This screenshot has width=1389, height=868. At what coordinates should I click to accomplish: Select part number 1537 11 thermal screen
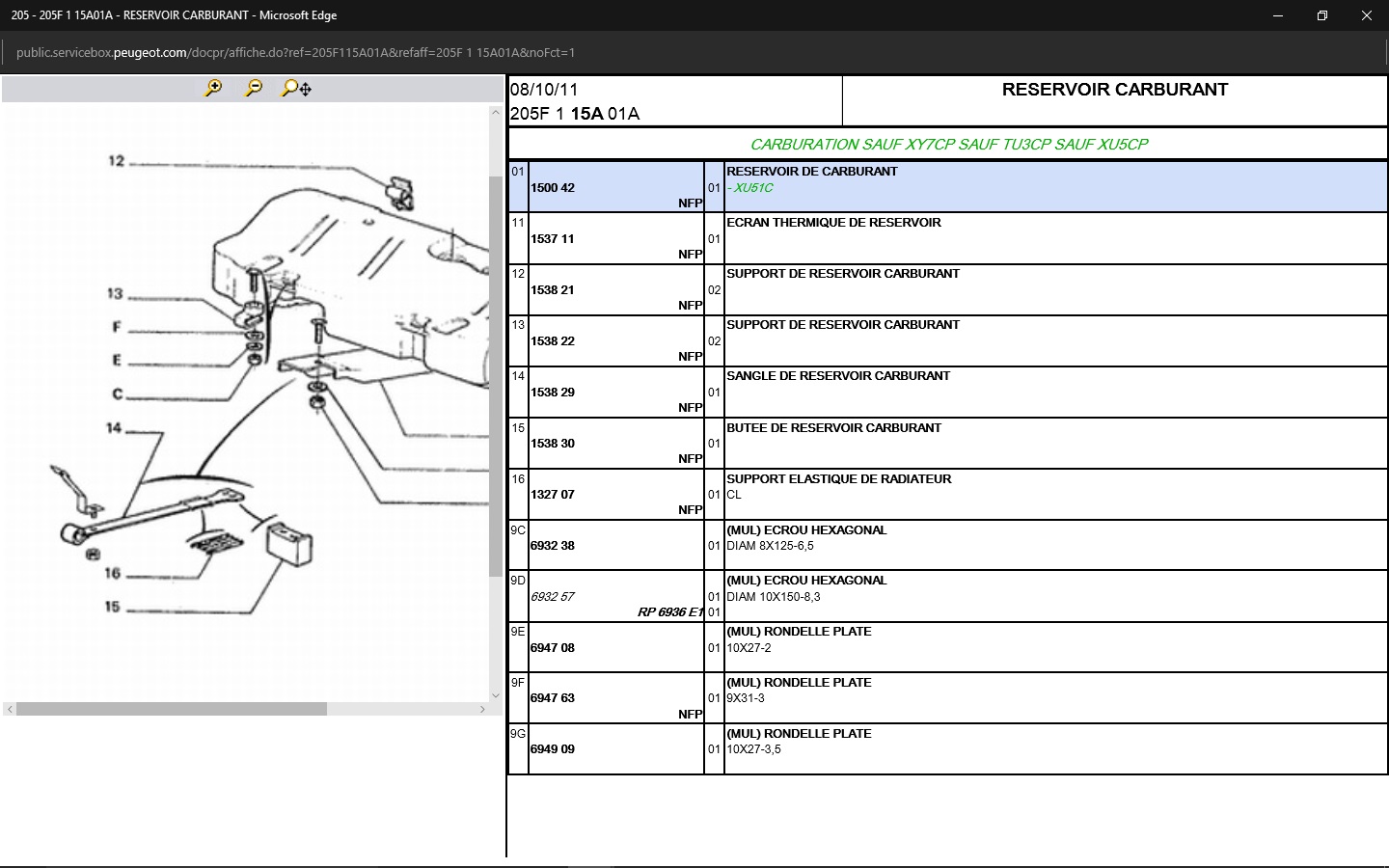553,239
